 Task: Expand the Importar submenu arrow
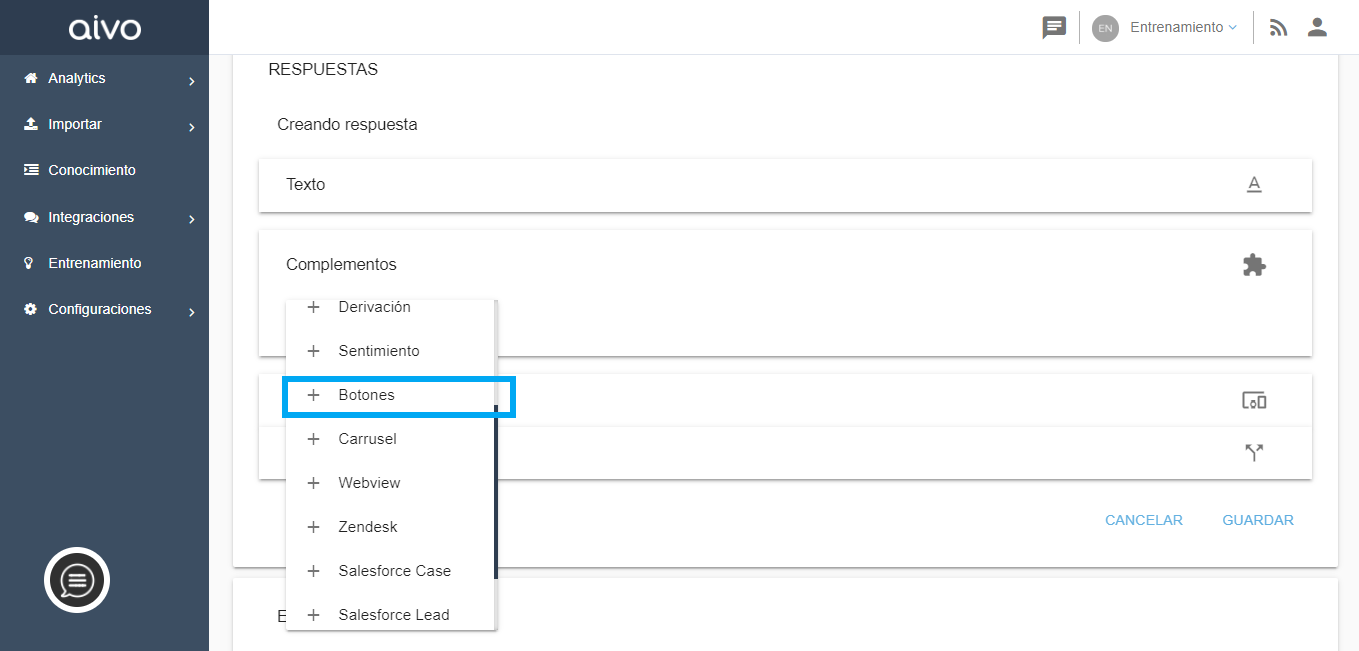pyautogui.click(x=191, y=127)
